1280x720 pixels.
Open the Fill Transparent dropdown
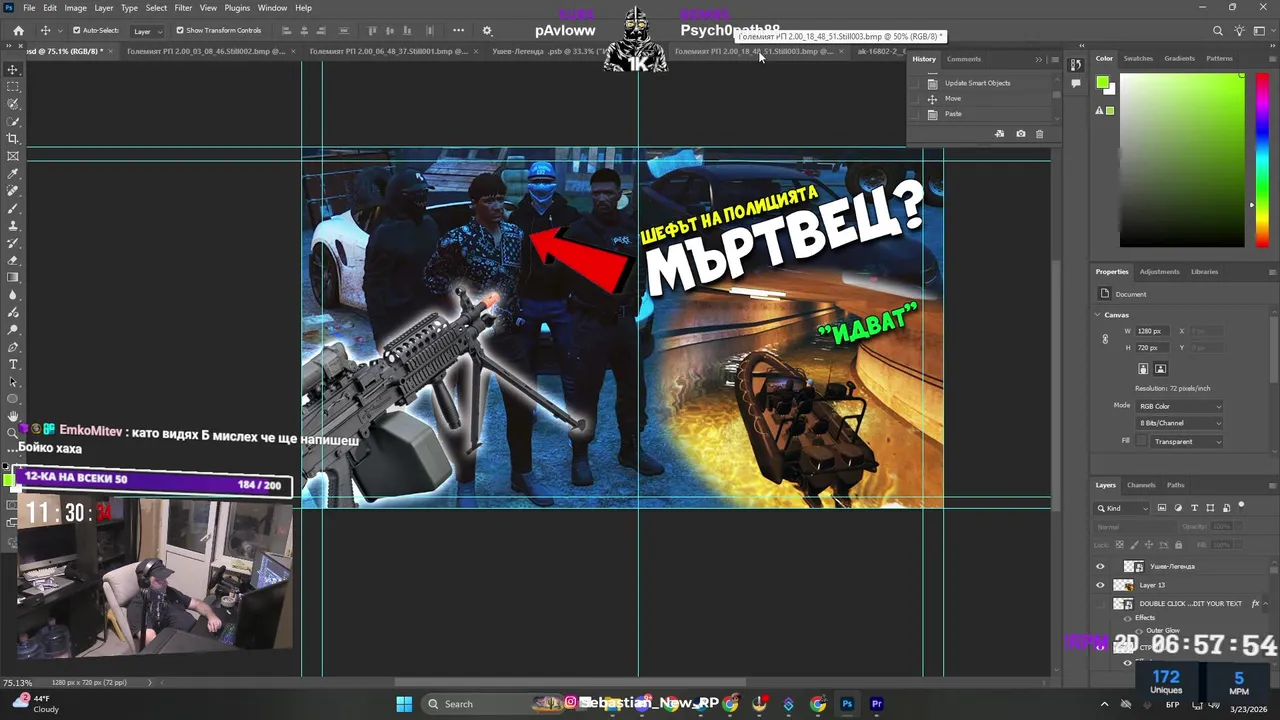(1186, 441)
